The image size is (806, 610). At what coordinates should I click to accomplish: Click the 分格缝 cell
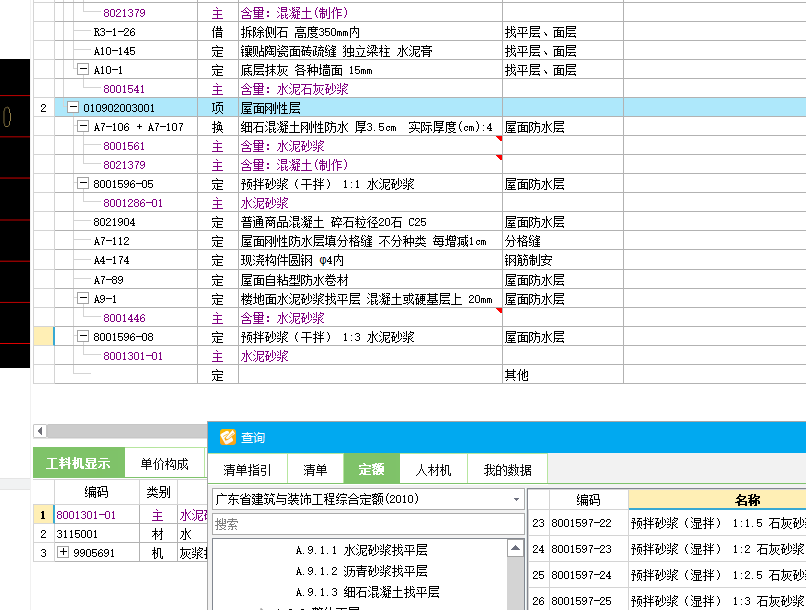point(563,241)
